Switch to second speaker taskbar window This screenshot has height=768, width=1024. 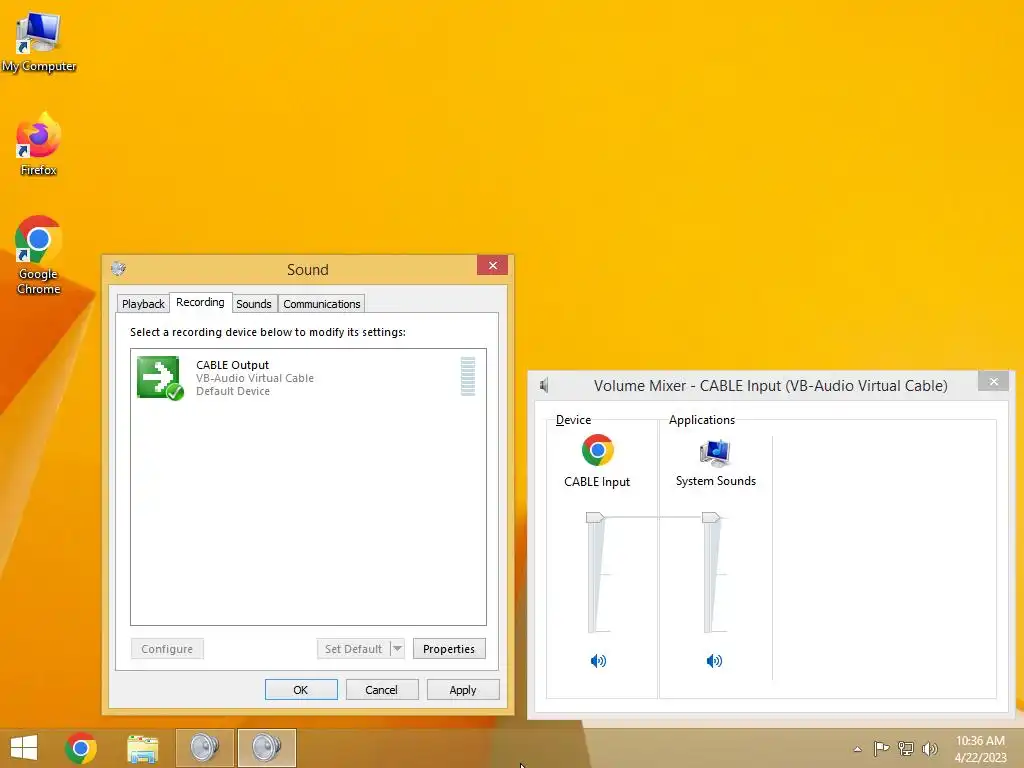[266, 748]
